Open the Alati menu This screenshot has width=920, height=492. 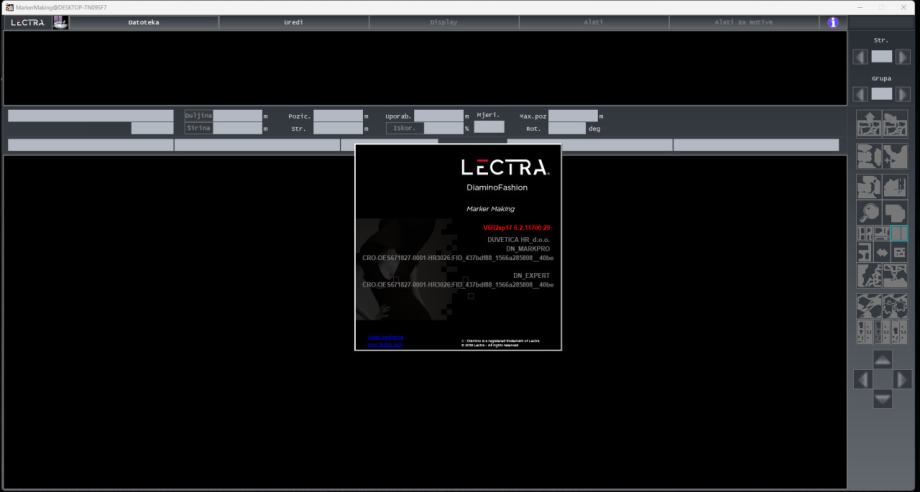(x=594, y=22)
